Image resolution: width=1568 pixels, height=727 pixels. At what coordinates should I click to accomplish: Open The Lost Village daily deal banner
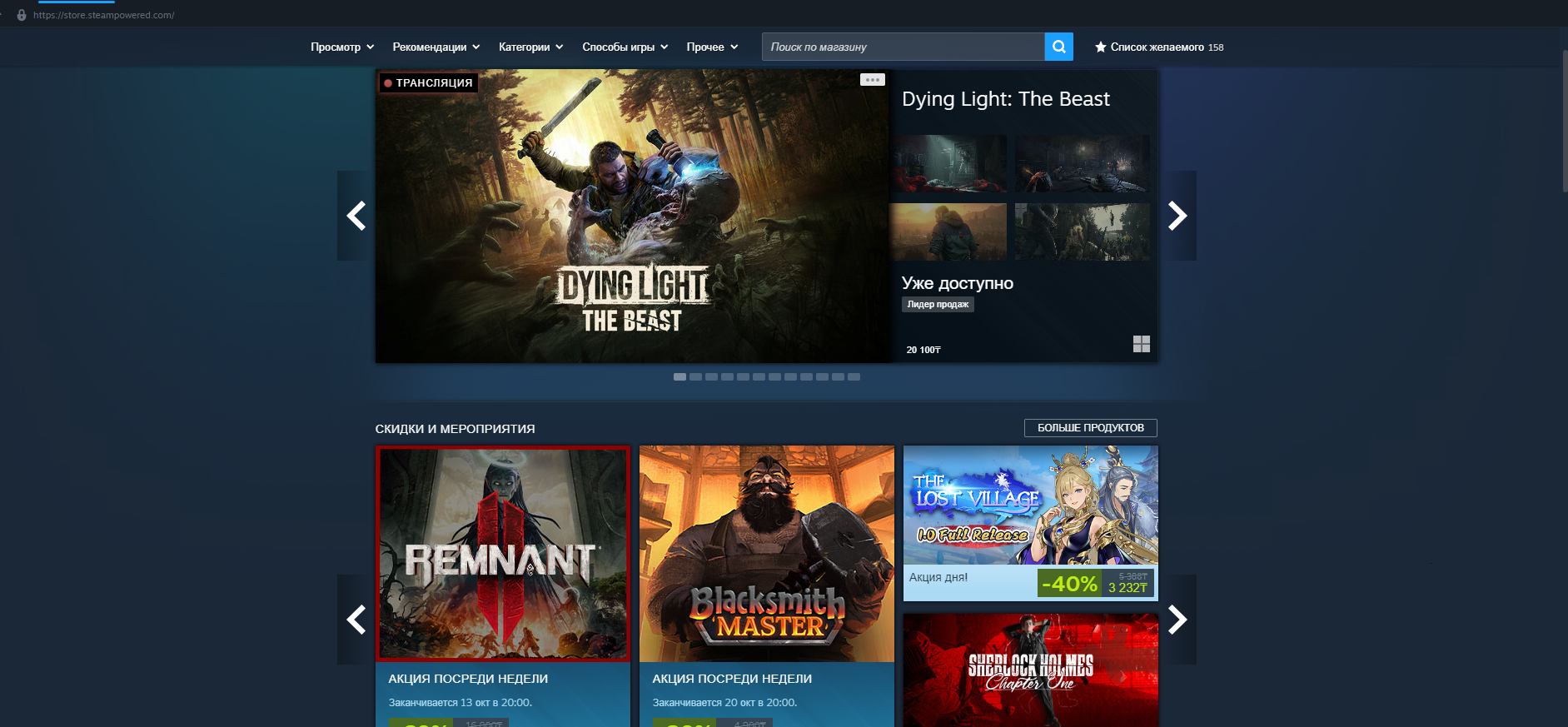1031,505
